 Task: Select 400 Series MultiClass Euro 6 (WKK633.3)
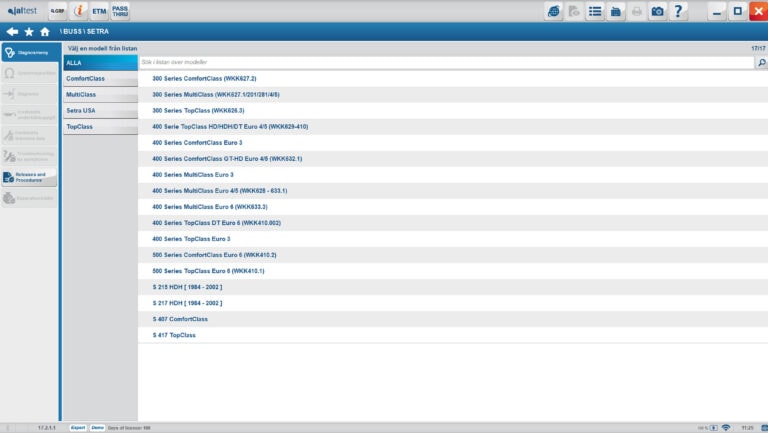tap(453, 207)
